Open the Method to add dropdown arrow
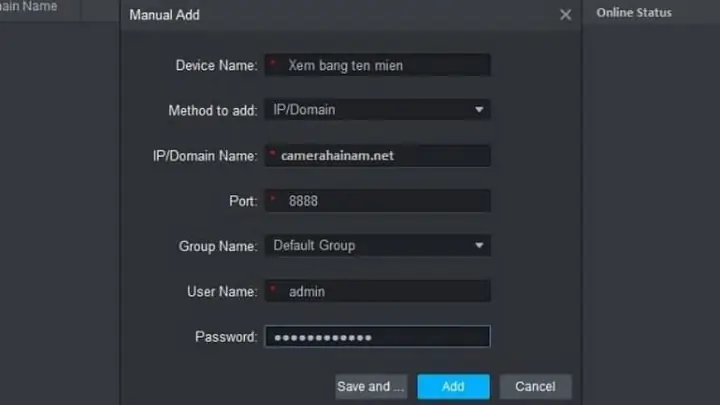This screenshot has height=405, width=720. point(479,110)
